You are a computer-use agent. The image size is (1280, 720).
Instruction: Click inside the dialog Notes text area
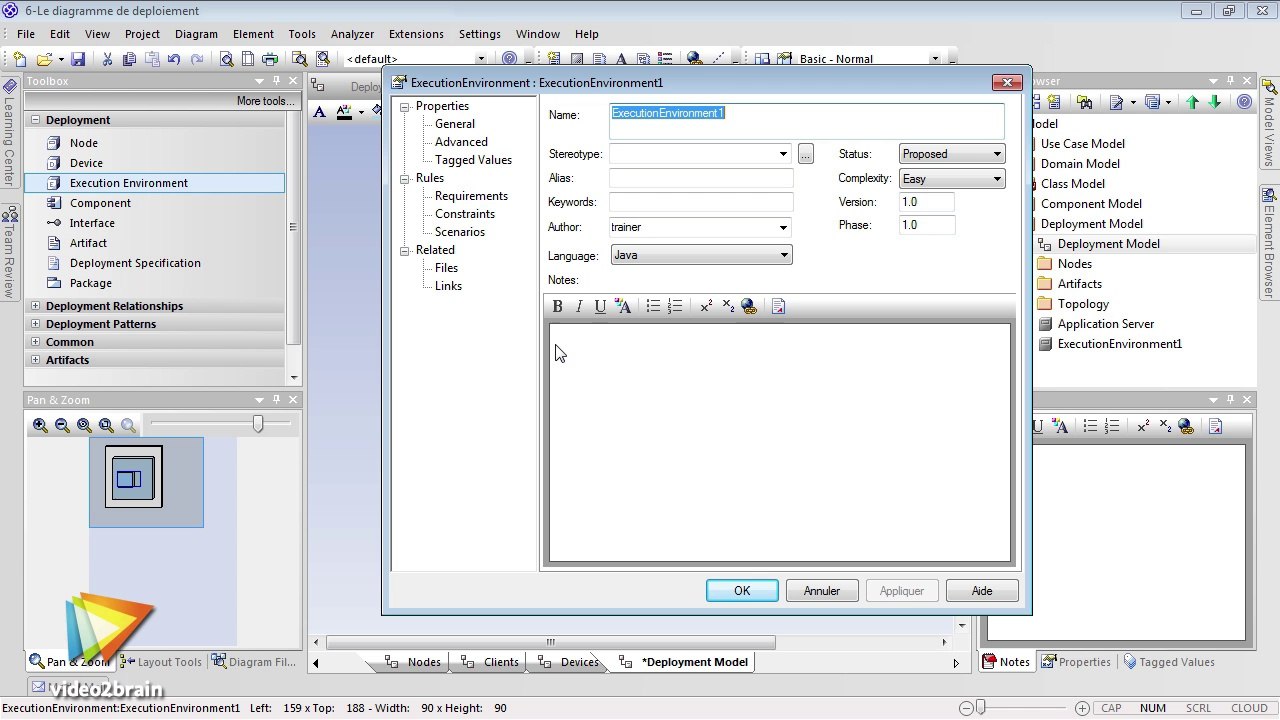click(779, 442)
